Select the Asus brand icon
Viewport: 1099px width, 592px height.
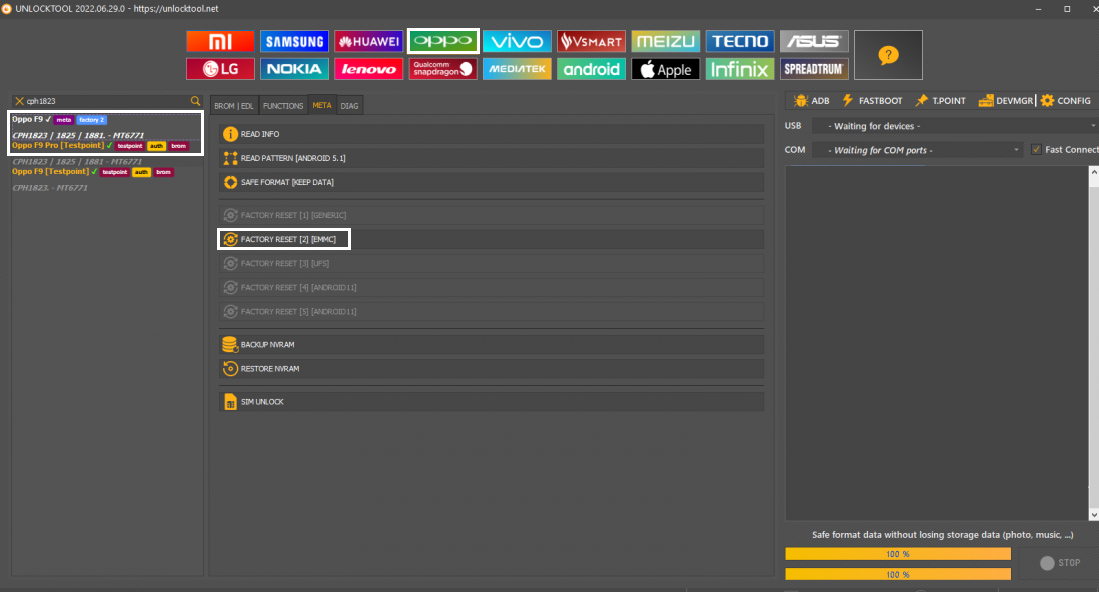[x=814, y=41]
